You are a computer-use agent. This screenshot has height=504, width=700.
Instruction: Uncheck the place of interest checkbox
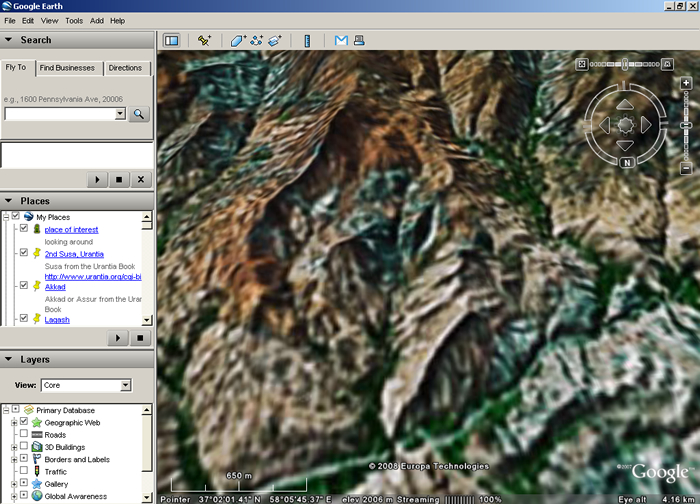pos(24,229)
